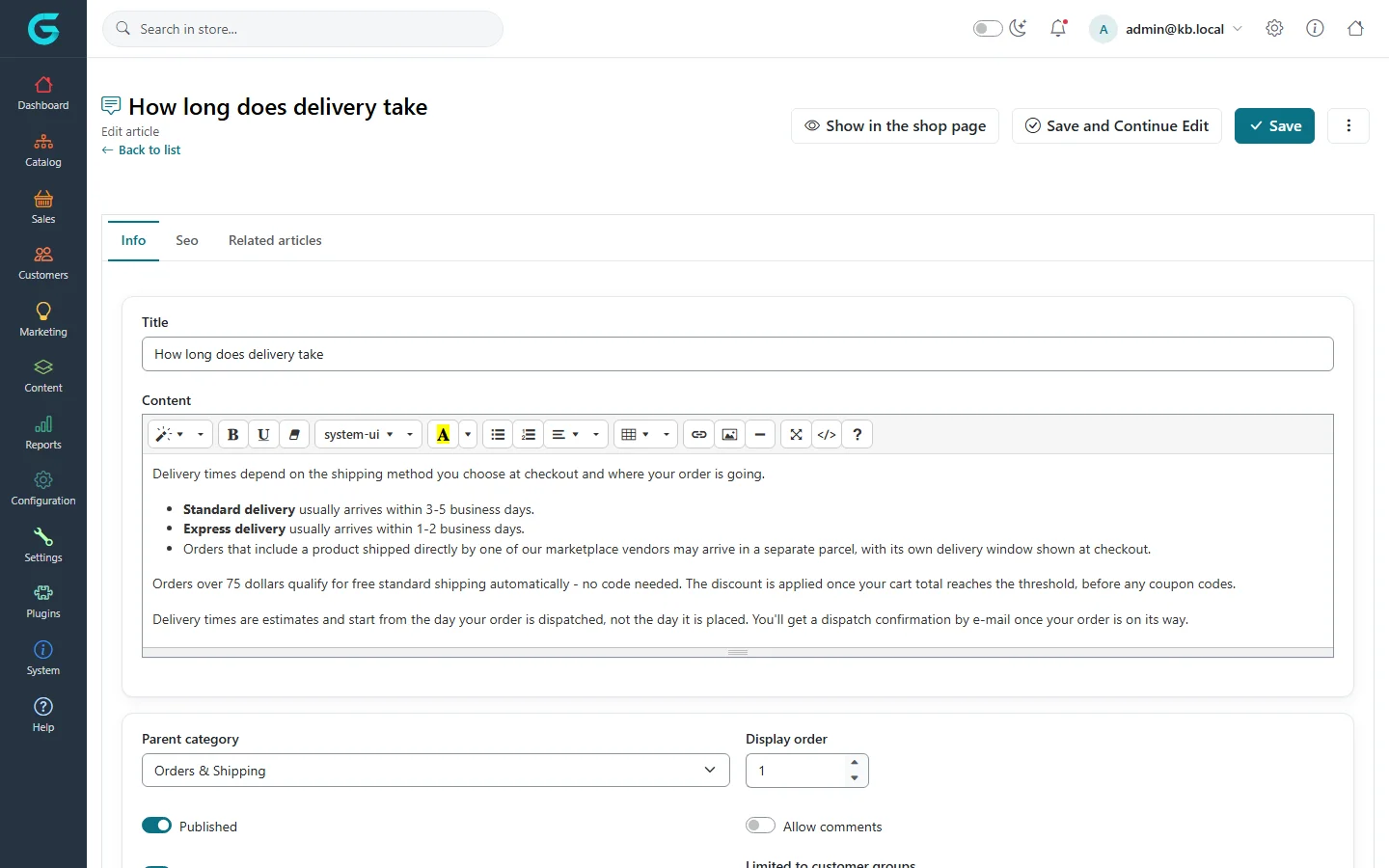This screenshot has width=1389, height=868.
Task: Expand the magic wand style dropdown
Action: click(180, 435)
